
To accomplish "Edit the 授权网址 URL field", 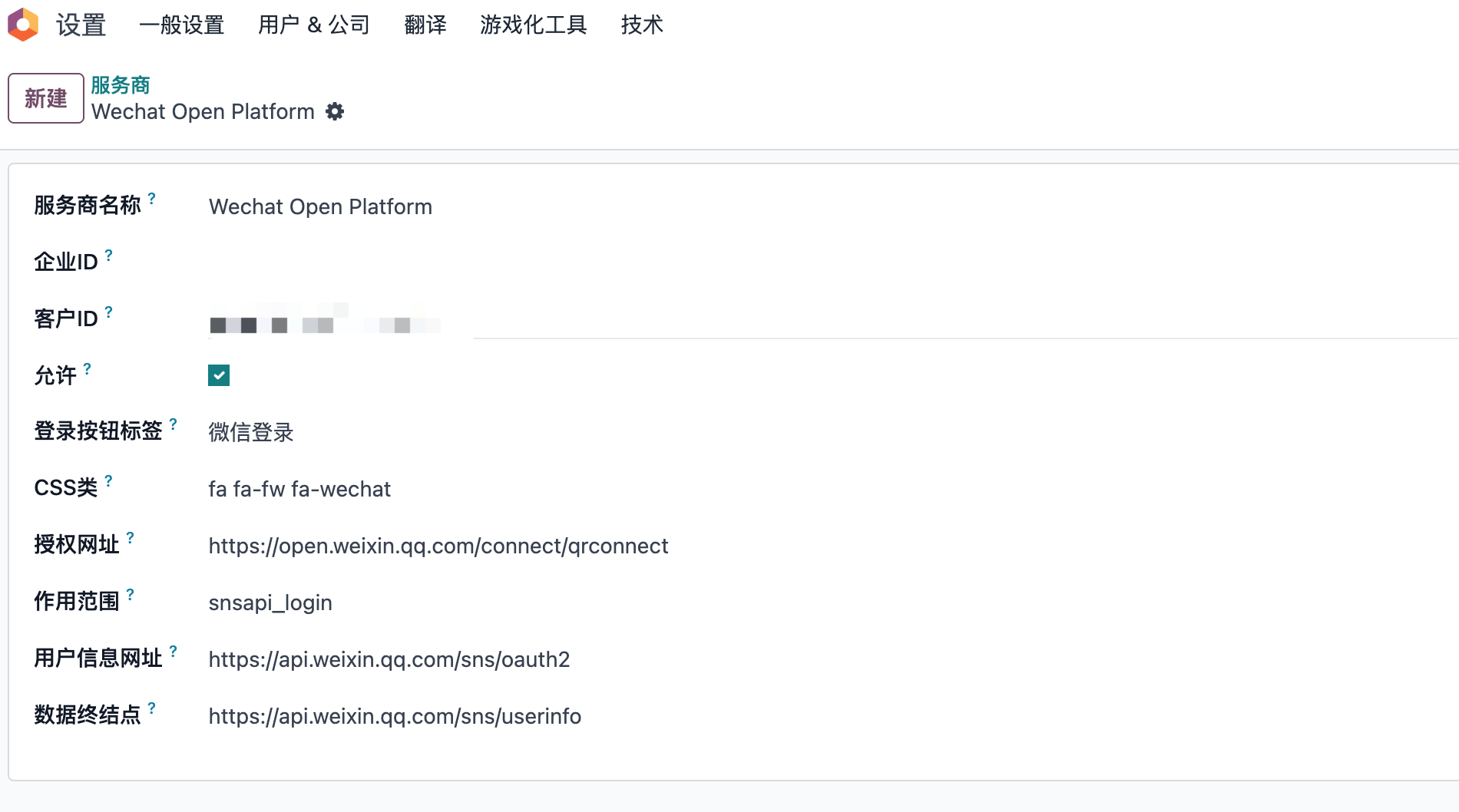I will (438, 546).
